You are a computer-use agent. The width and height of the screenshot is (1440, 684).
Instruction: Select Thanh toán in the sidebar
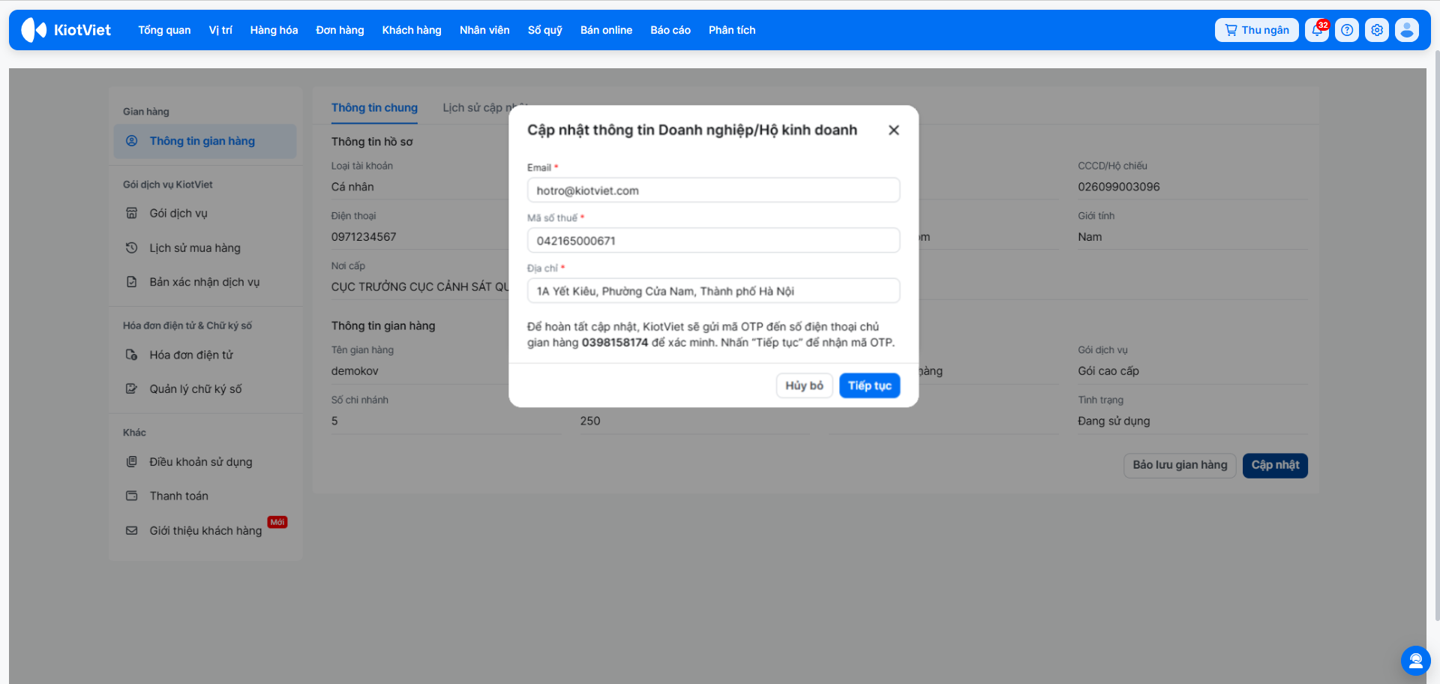point(205,496)
